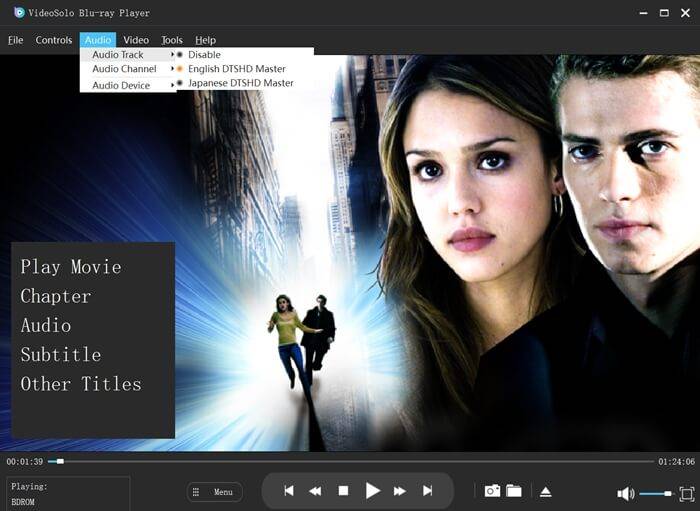The height and width of the screenshot is (511, 700).
Task: Take a snapshot with camera icon
Action: [x=492, y=491]
